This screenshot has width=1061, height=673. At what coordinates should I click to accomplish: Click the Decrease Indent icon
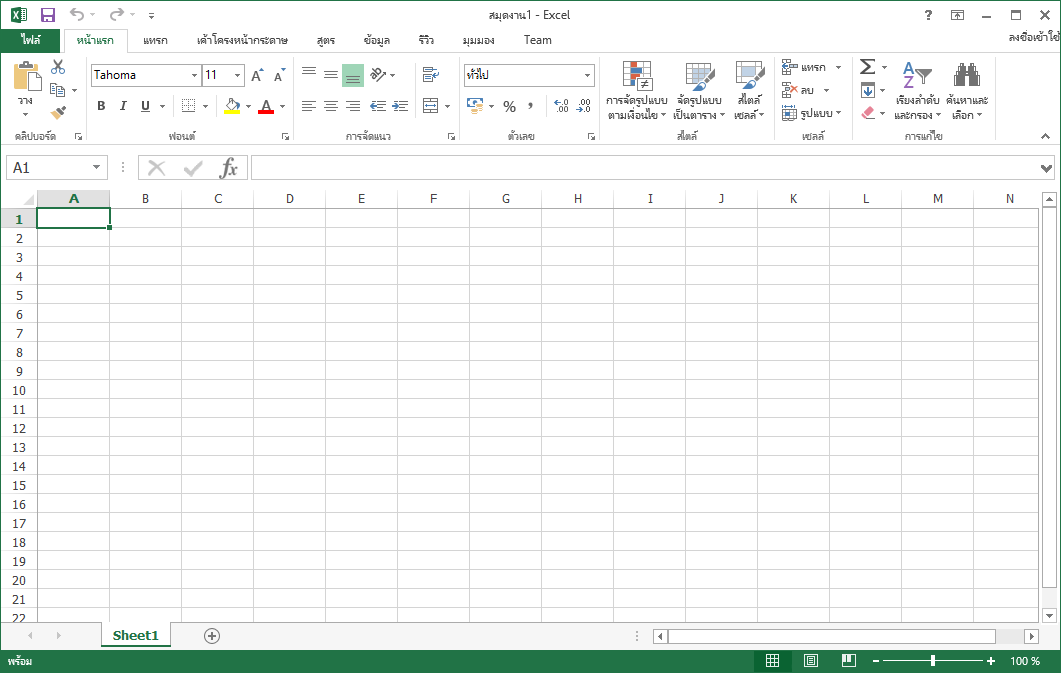[x=378, y=106]
